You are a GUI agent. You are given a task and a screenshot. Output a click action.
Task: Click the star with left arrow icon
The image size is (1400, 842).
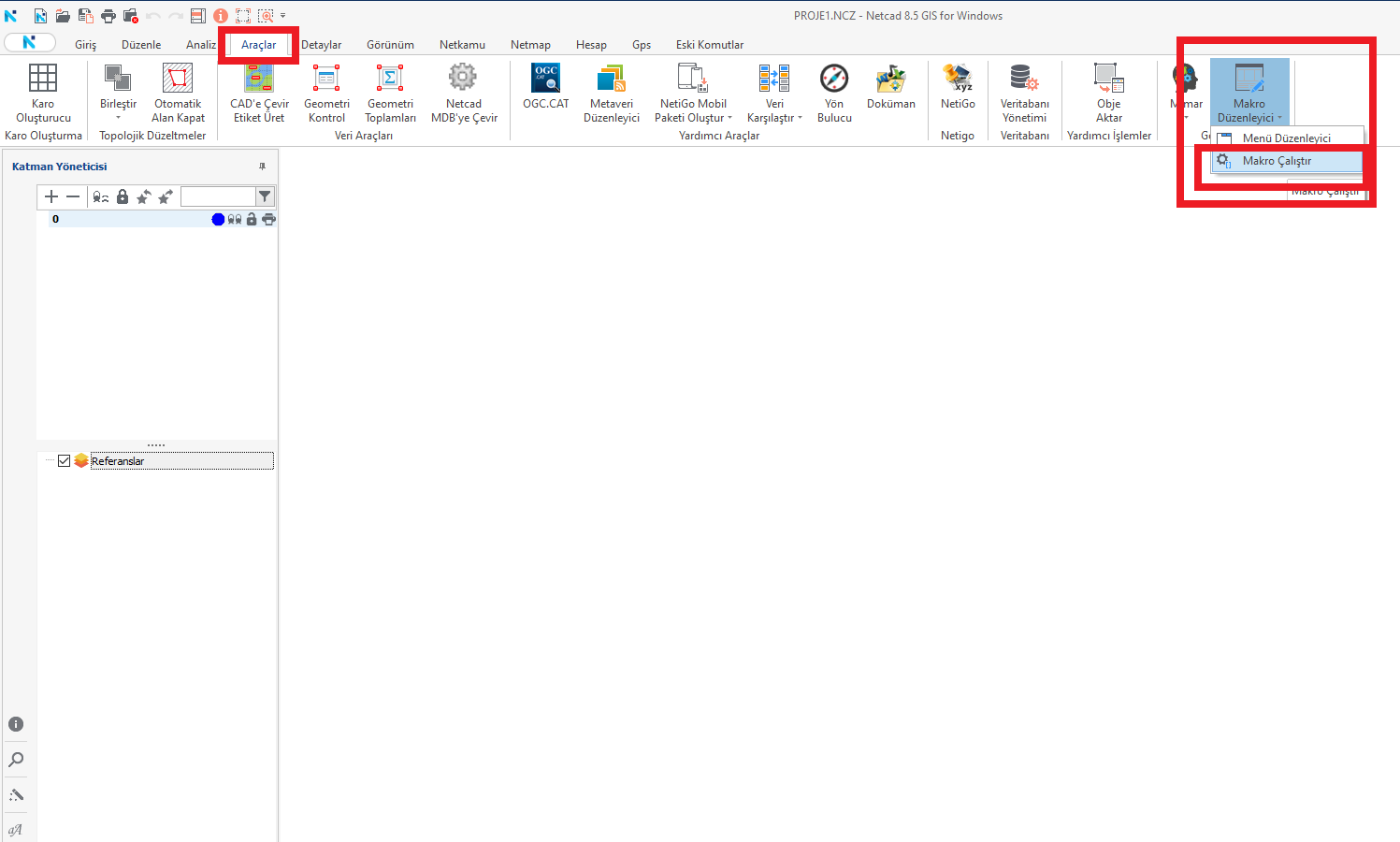[144, 196]
